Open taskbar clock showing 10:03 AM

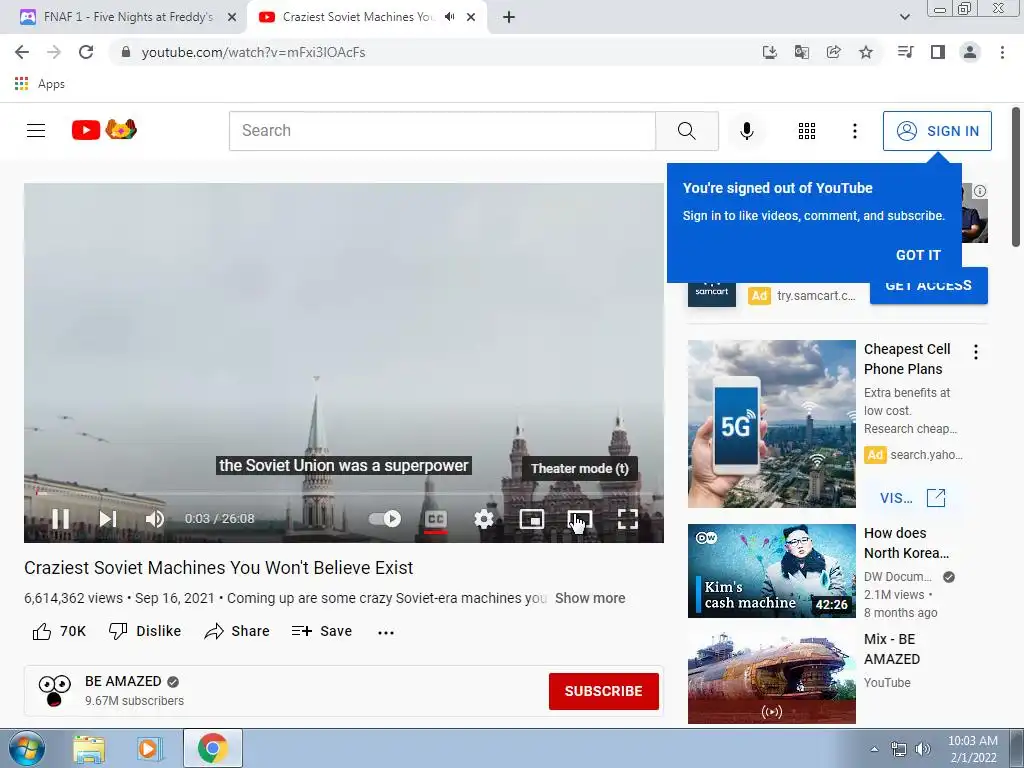972,748
